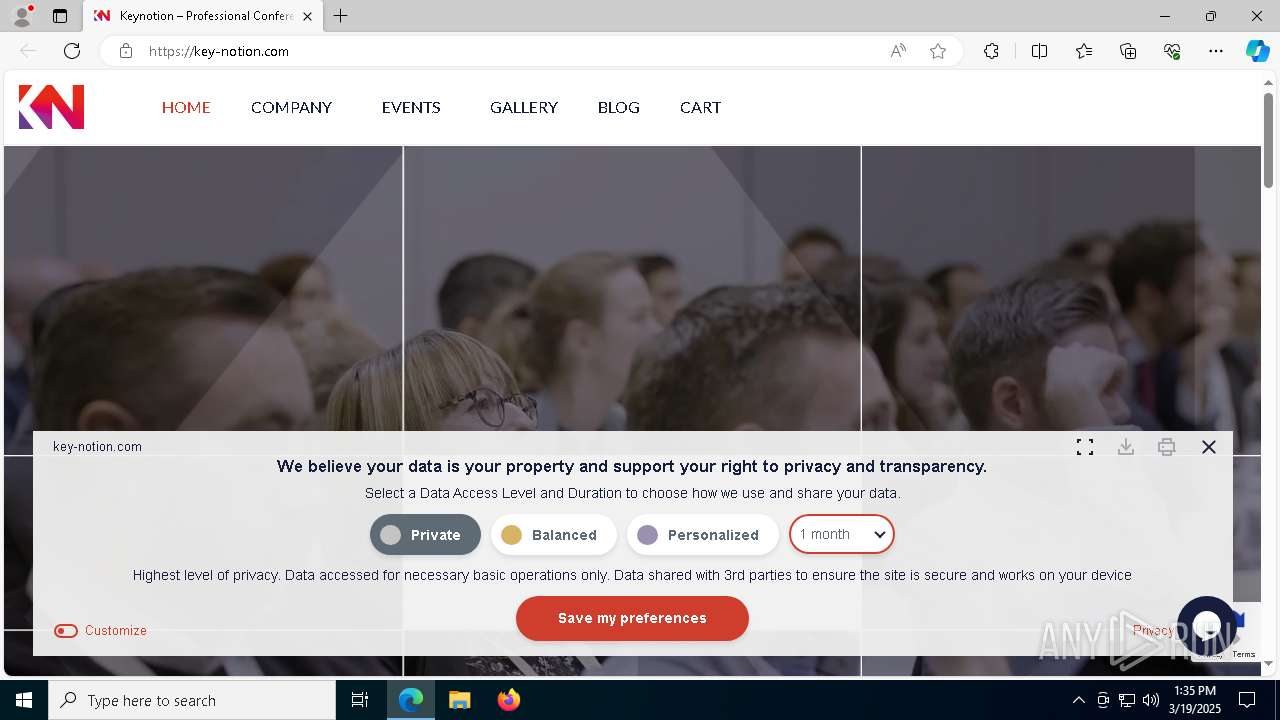Open the Windows Start menu
Screen dimensions: 1280x720
point(24,700)
